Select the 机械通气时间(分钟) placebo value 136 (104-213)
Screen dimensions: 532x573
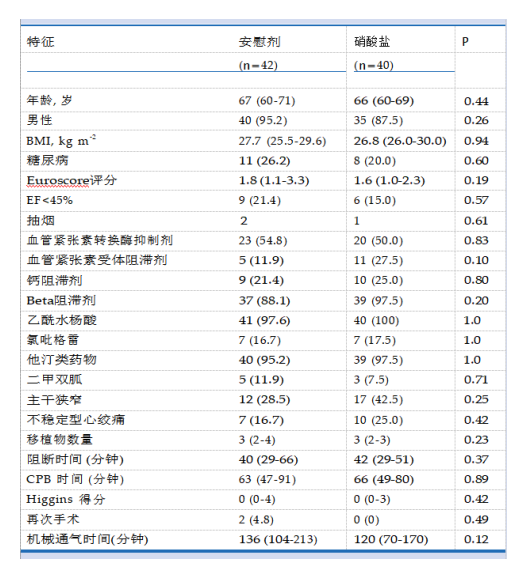coord(278,539)
